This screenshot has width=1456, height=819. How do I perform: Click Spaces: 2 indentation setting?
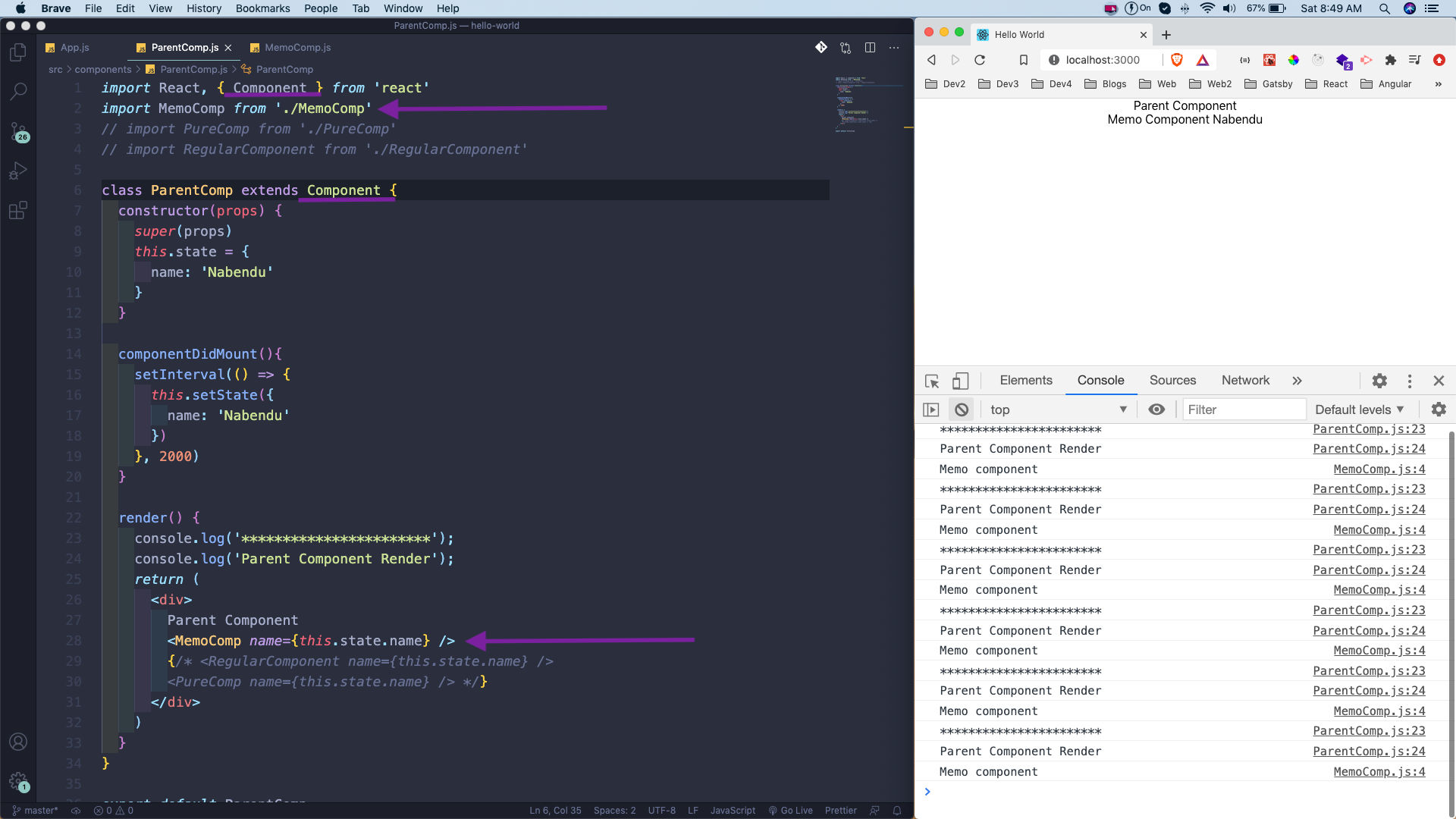614,811
